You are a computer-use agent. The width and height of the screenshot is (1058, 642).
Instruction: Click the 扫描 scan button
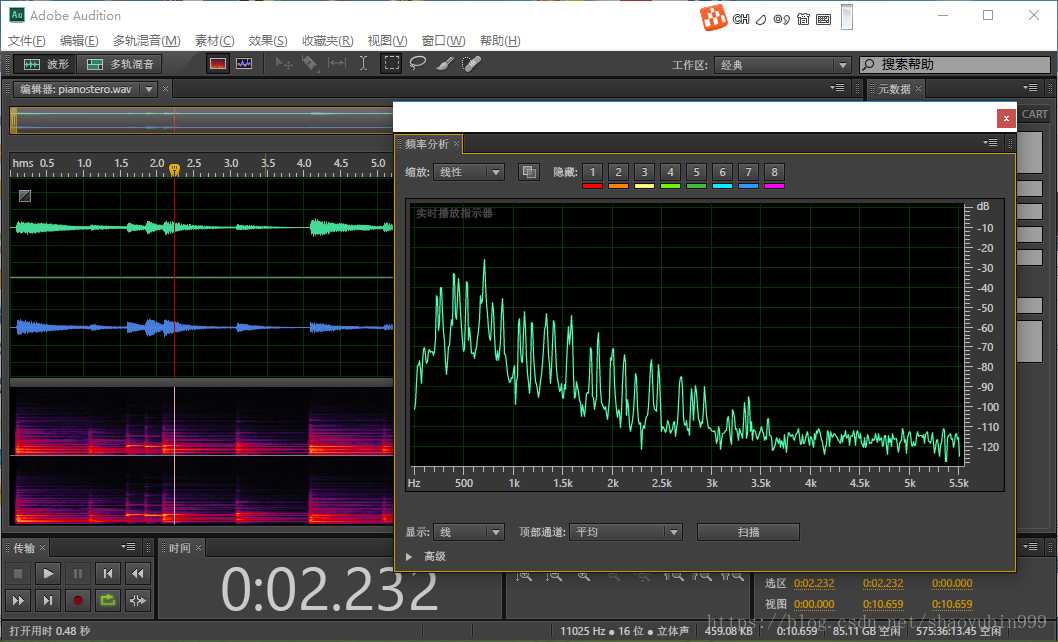pos(748,532)
